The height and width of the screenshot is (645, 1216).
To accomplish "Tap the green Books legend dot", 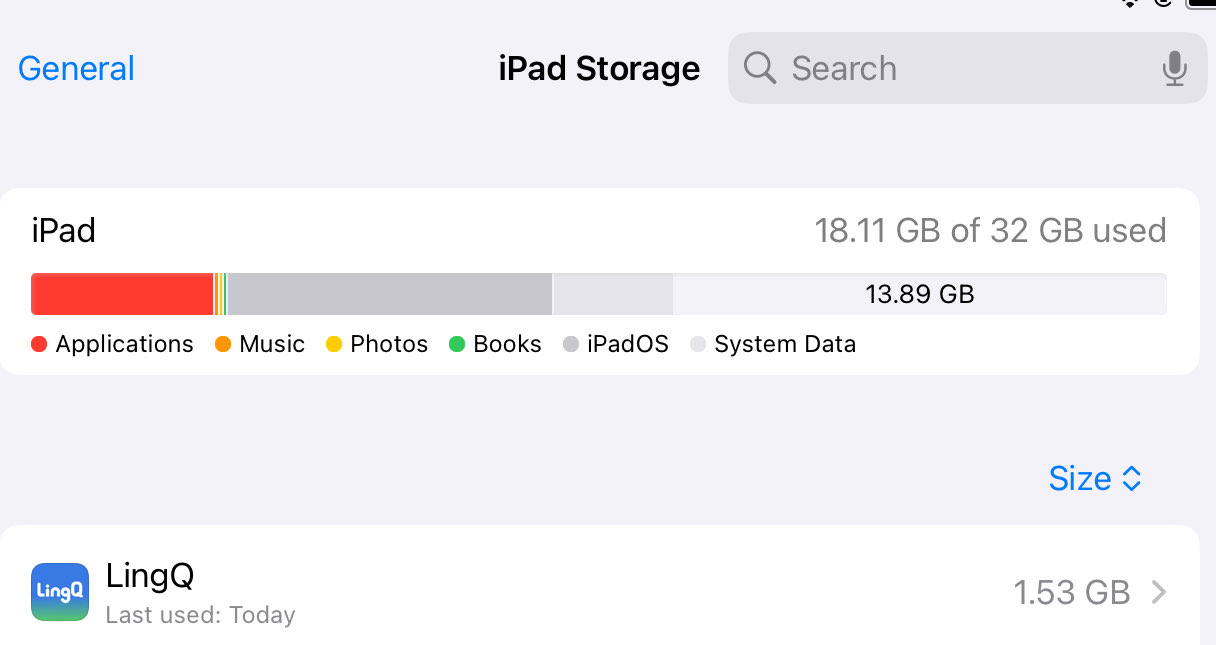I will tap(457, 344).
